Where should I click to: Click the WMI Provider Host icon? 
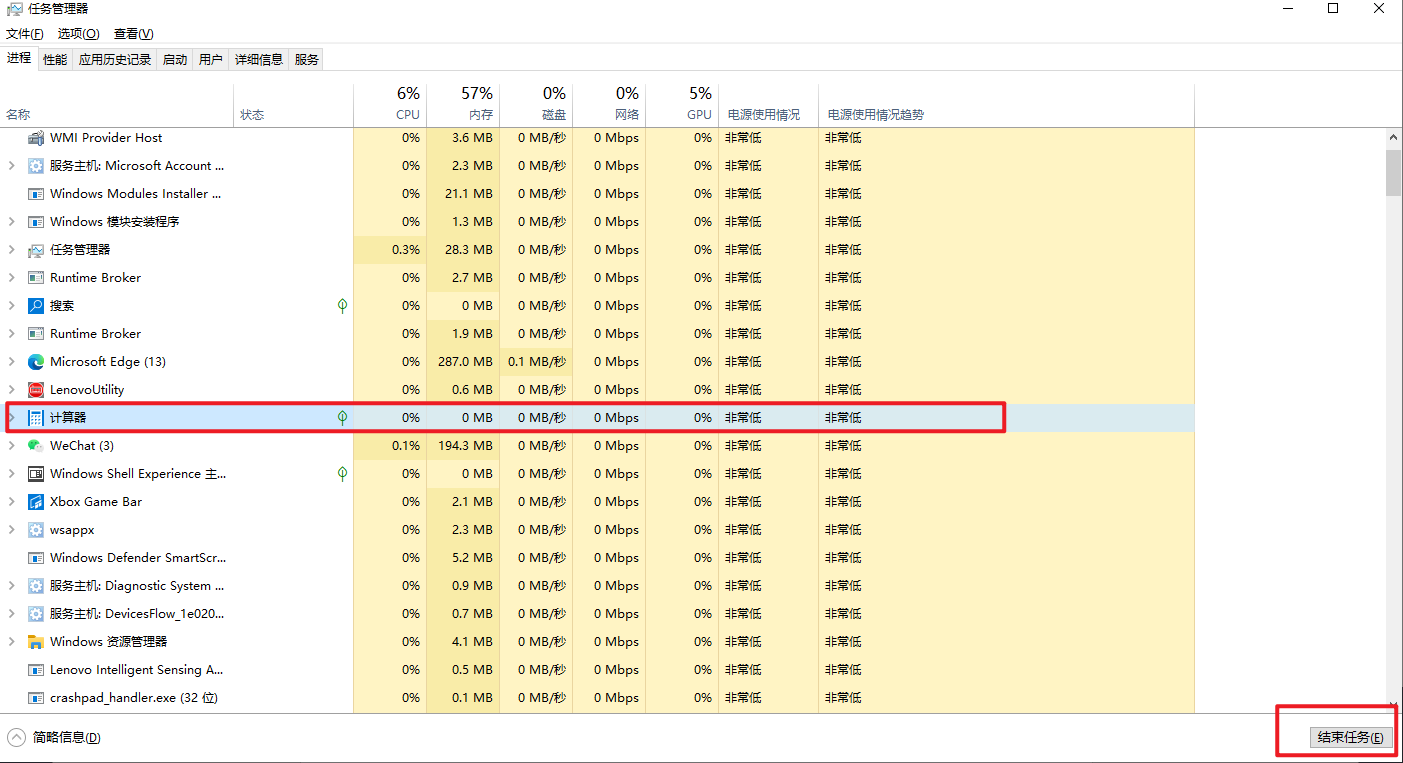click(36, 138)
